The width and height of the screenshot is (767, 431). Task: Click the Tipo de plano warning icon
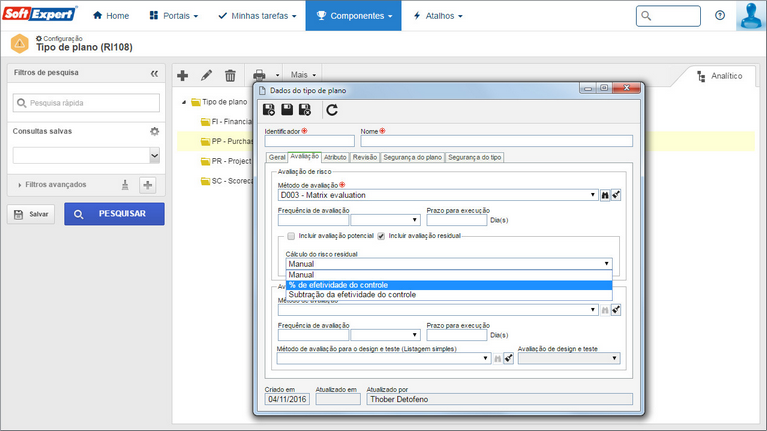[20, 44]
